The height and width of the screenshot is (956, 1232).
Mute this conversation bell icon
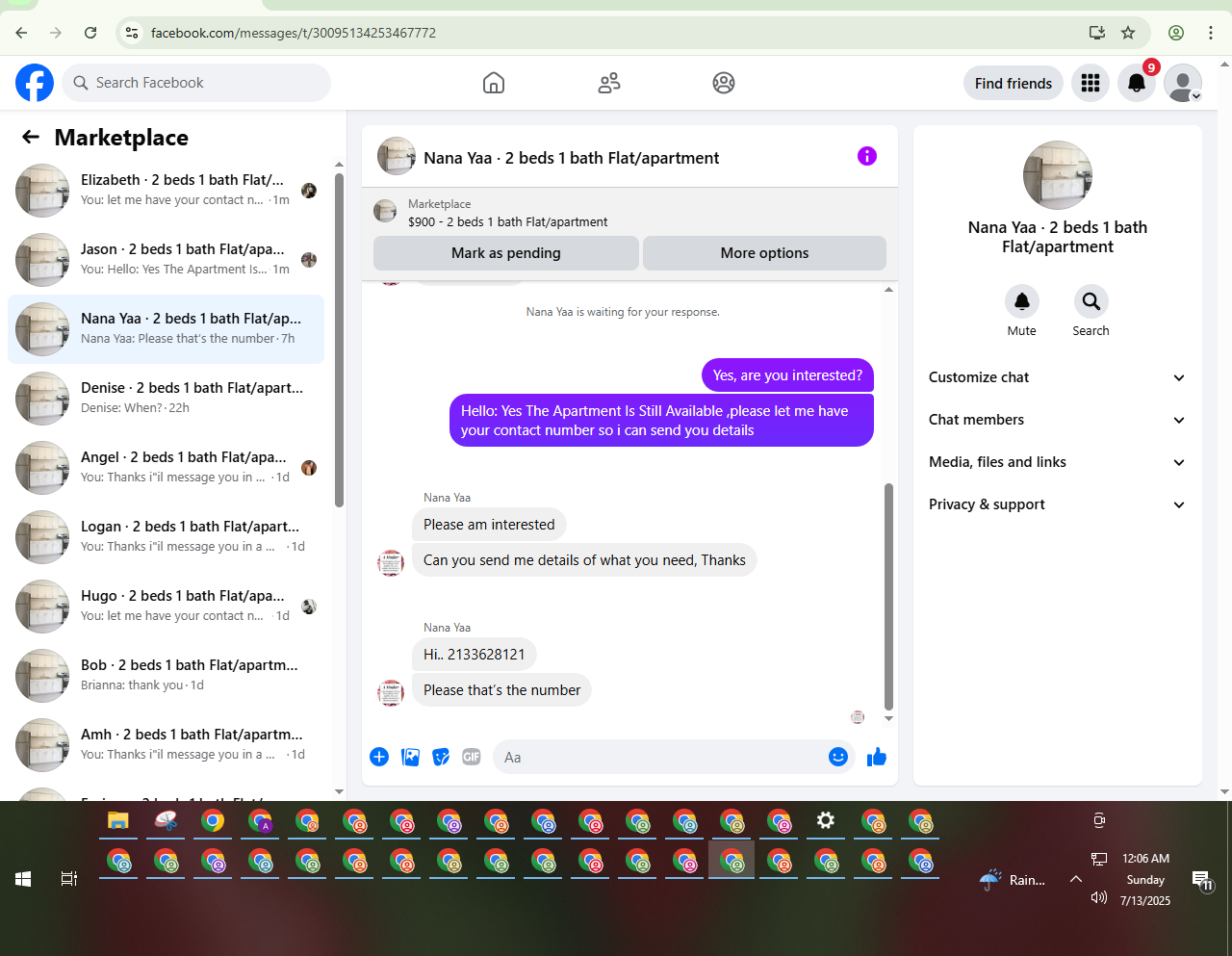point(1022,301)
